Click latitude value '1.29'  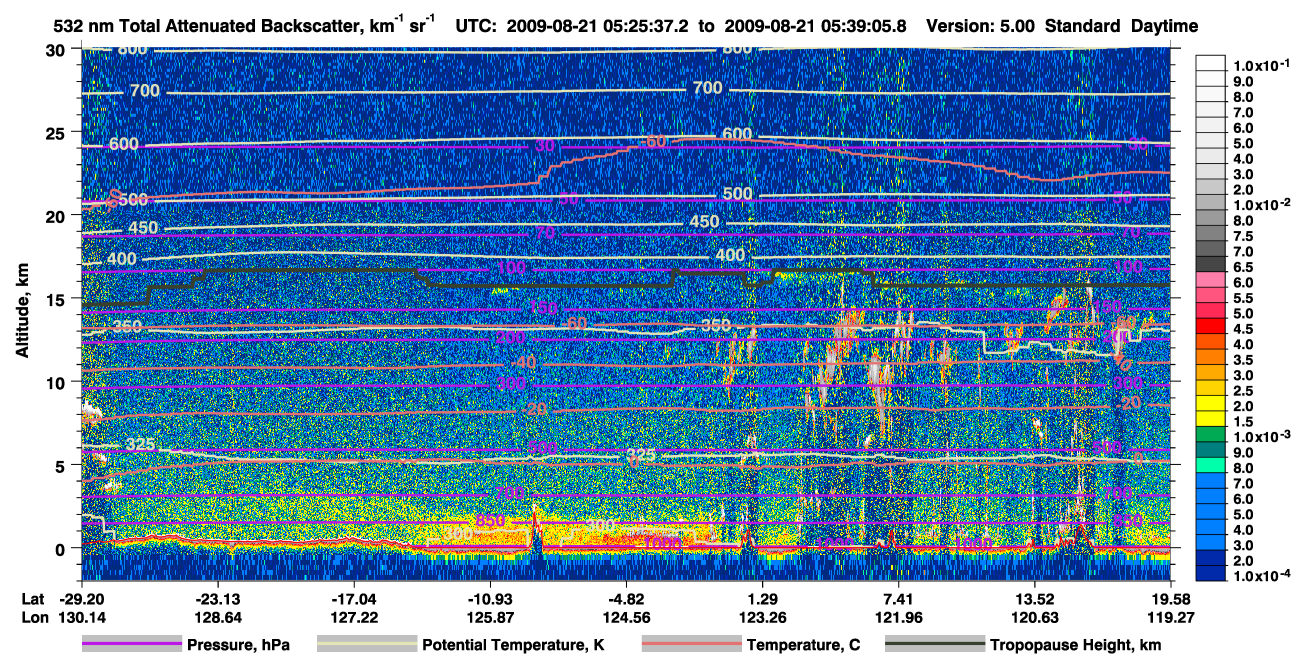pyautogui.click(x=762, y=598)
